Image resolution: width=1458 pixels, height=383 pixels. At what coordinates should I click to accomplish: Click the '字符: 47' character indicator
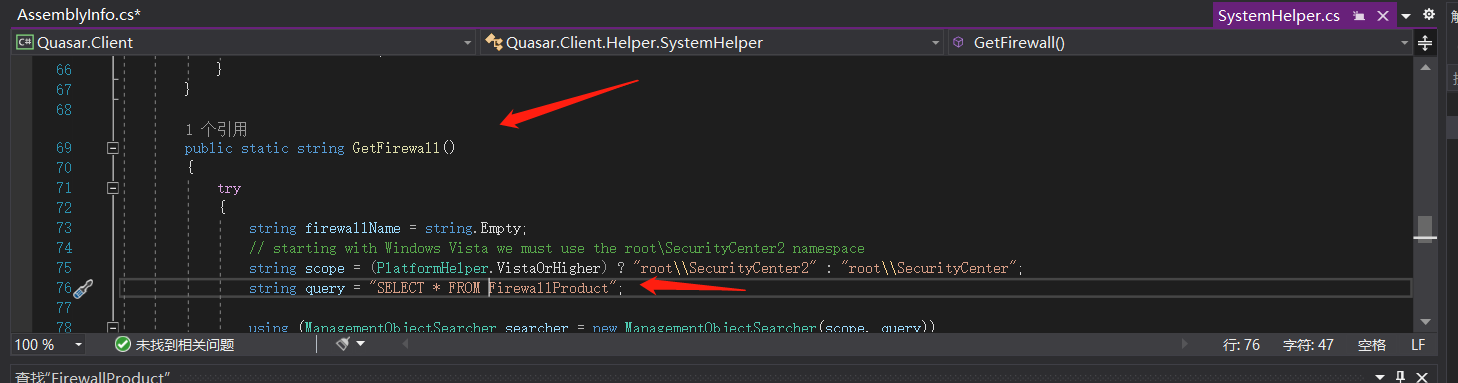click(x=1309, y=345)
